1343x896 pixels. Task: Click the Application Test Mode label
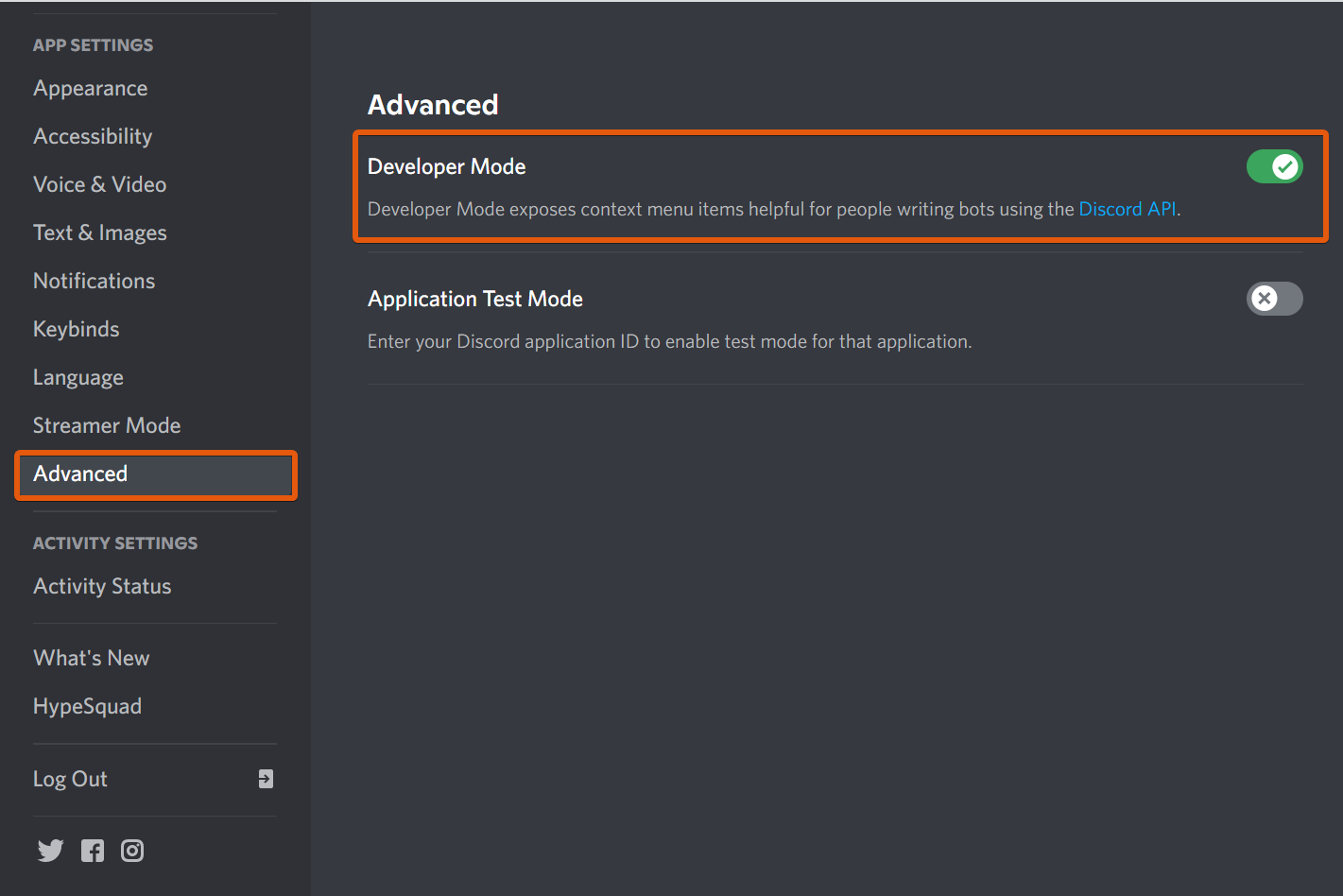475,299
